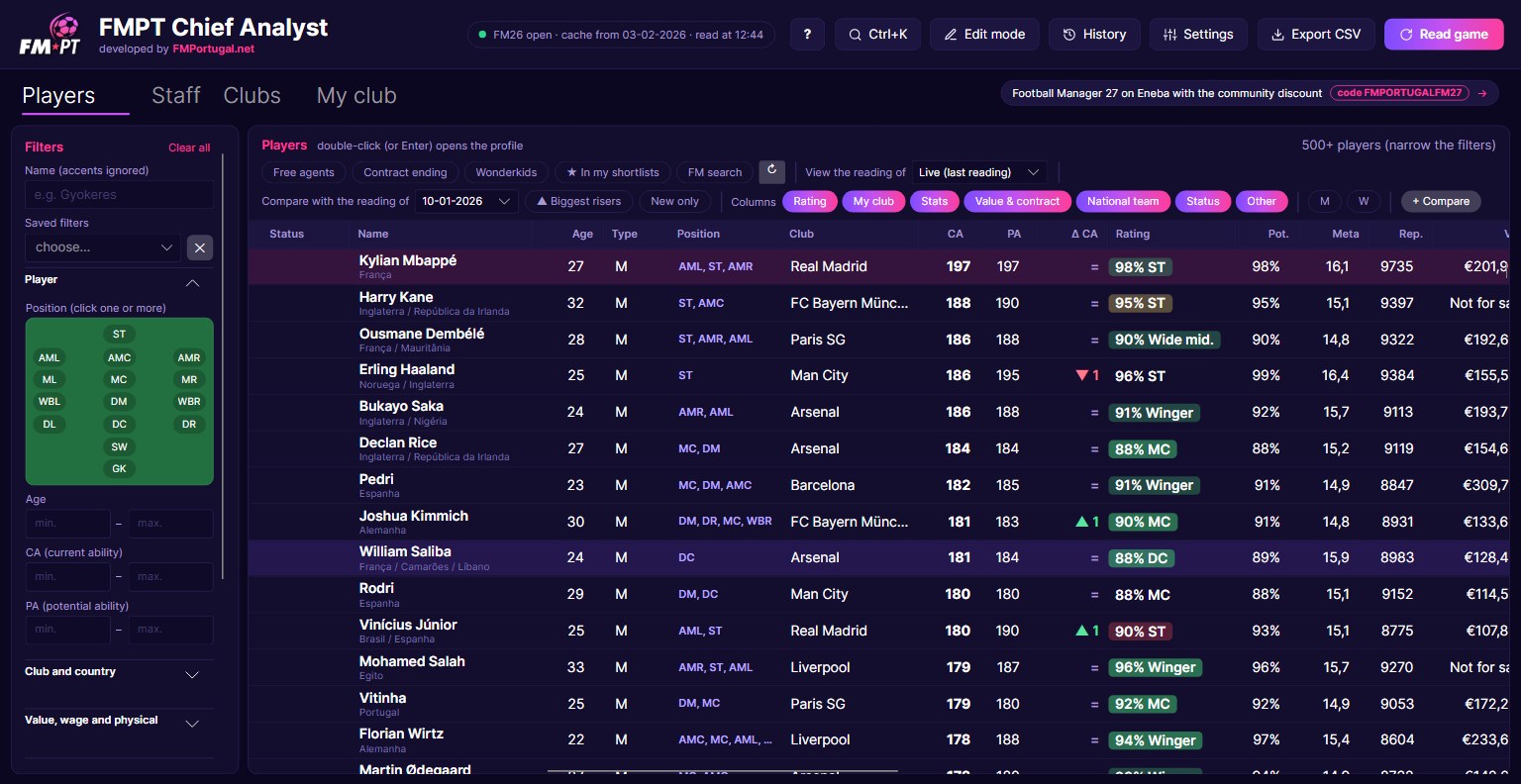Click the FM PT logo icon
Viewport: 1521px width, 784px height.
50,35
